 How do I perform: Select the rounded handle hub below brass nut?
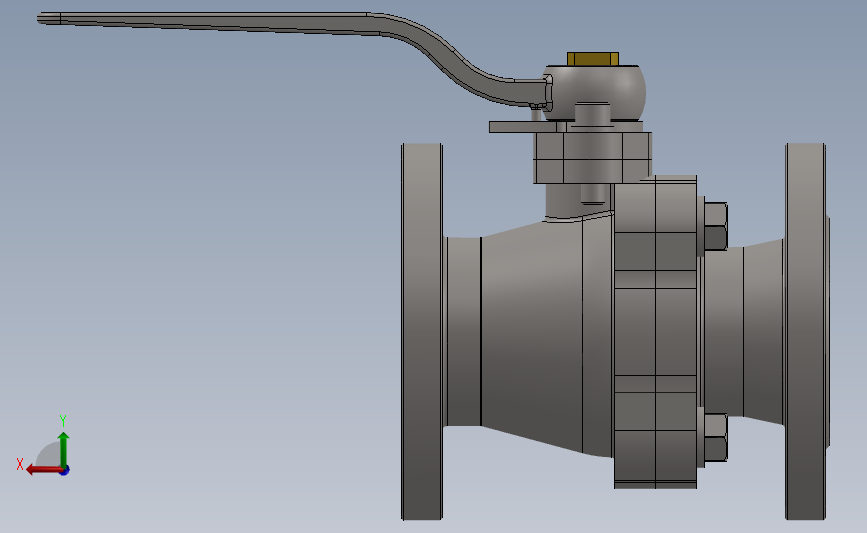(594, 92)
